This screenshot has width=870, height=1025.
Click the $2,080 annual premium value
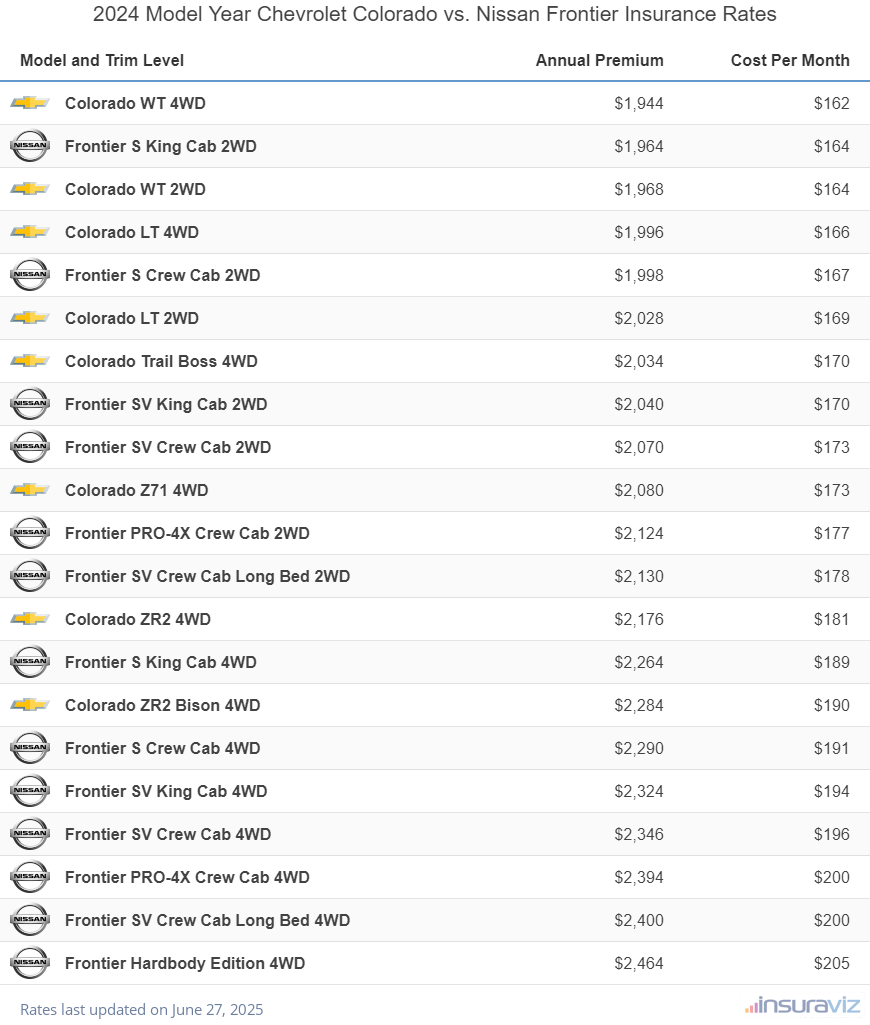[639, 490]
